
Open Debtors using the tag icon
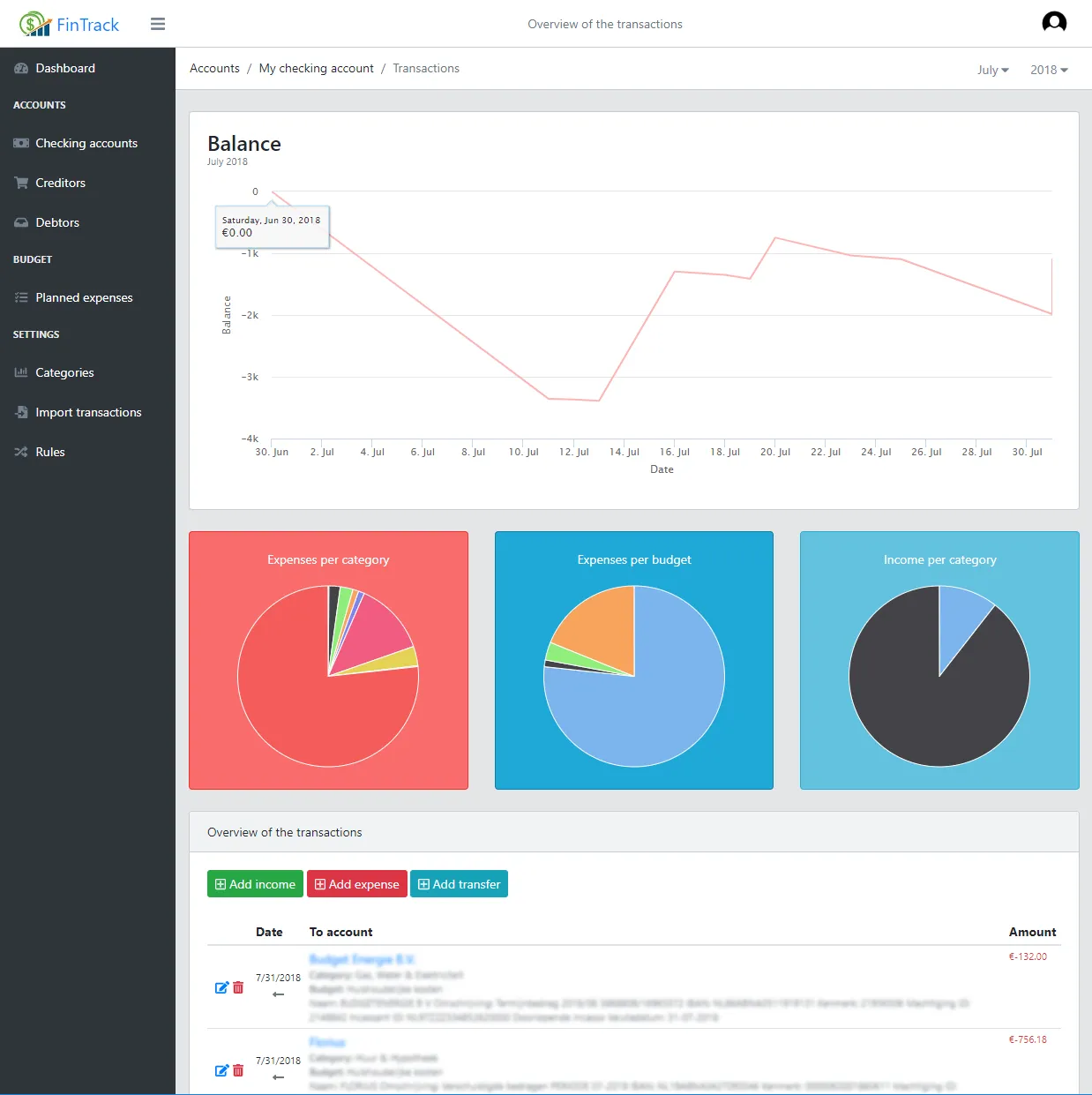pos(21,222)
